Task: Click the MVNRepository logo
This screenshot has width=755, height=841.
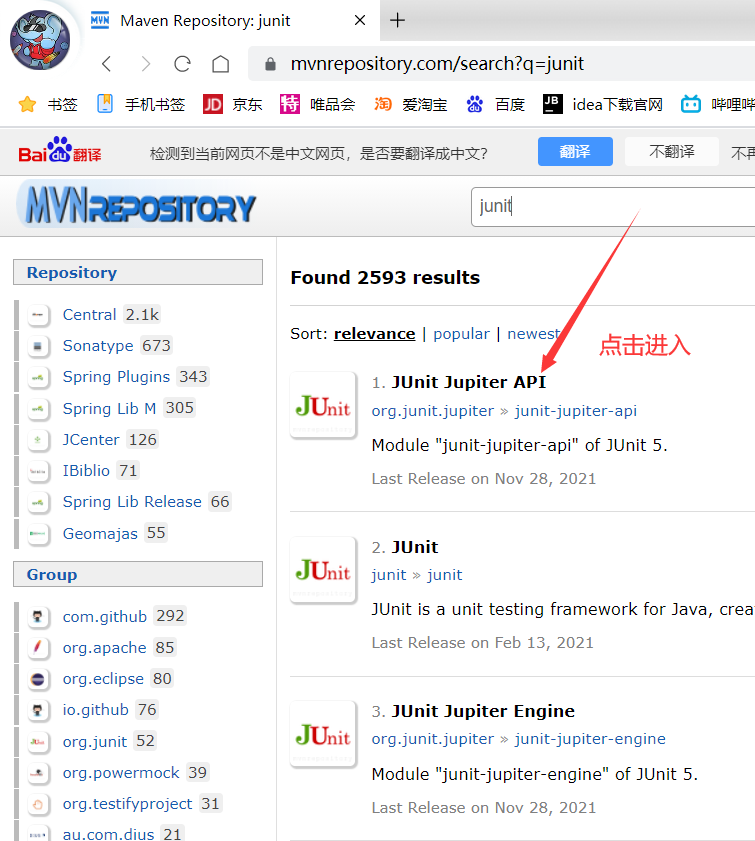Action: 136,205
